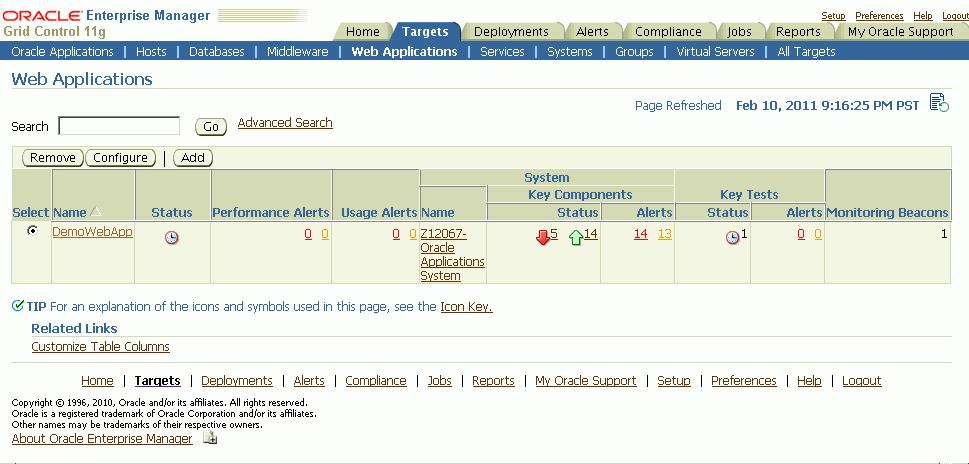This screenshot has height=464, width=969.
Task: Open All Targets subtab
Action: coord(806,52)
